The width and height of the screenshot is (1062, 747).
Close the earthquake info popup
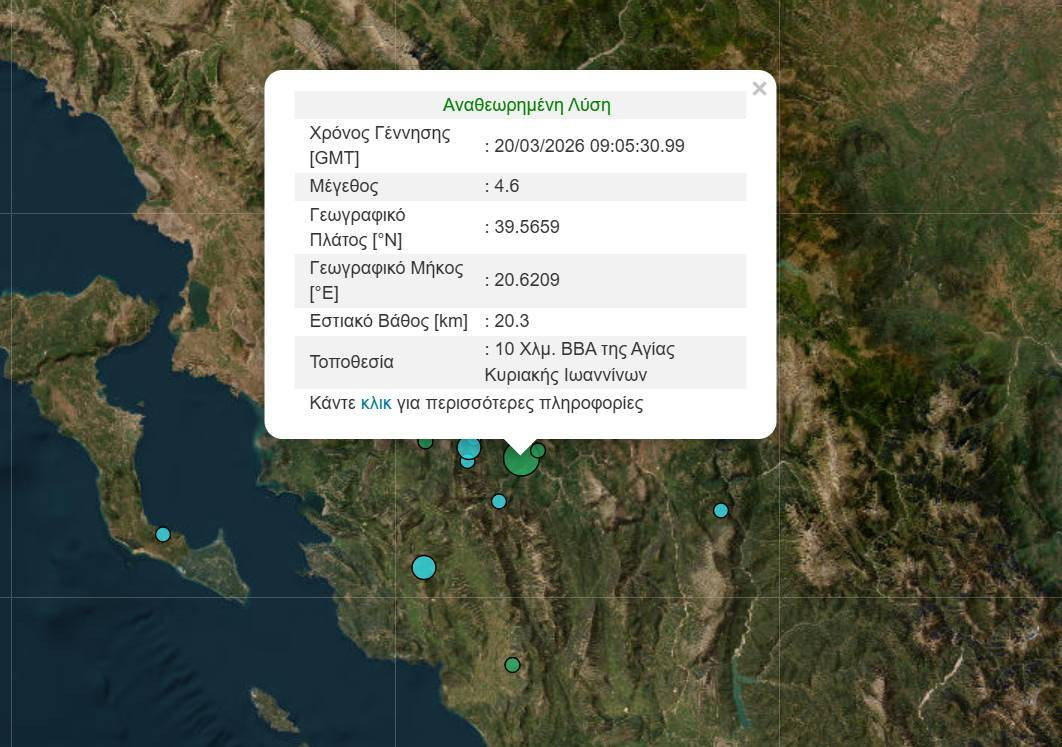[x=759, y=89]
